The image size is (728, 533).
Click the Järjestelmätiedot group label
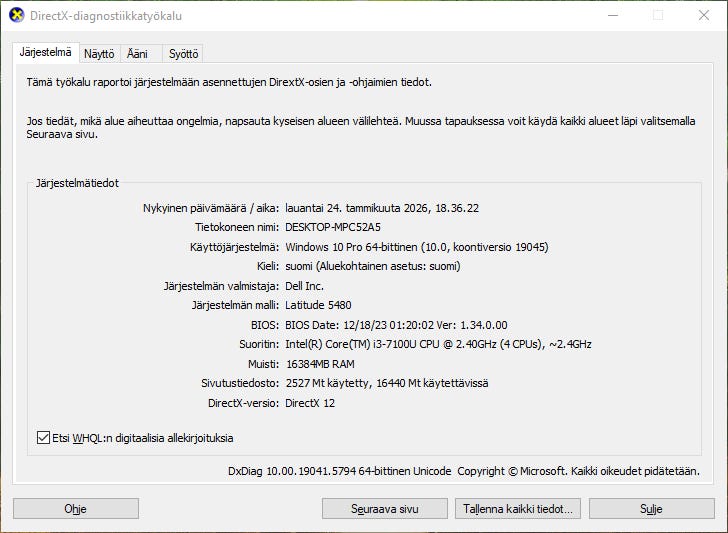(x=77, y=183)
